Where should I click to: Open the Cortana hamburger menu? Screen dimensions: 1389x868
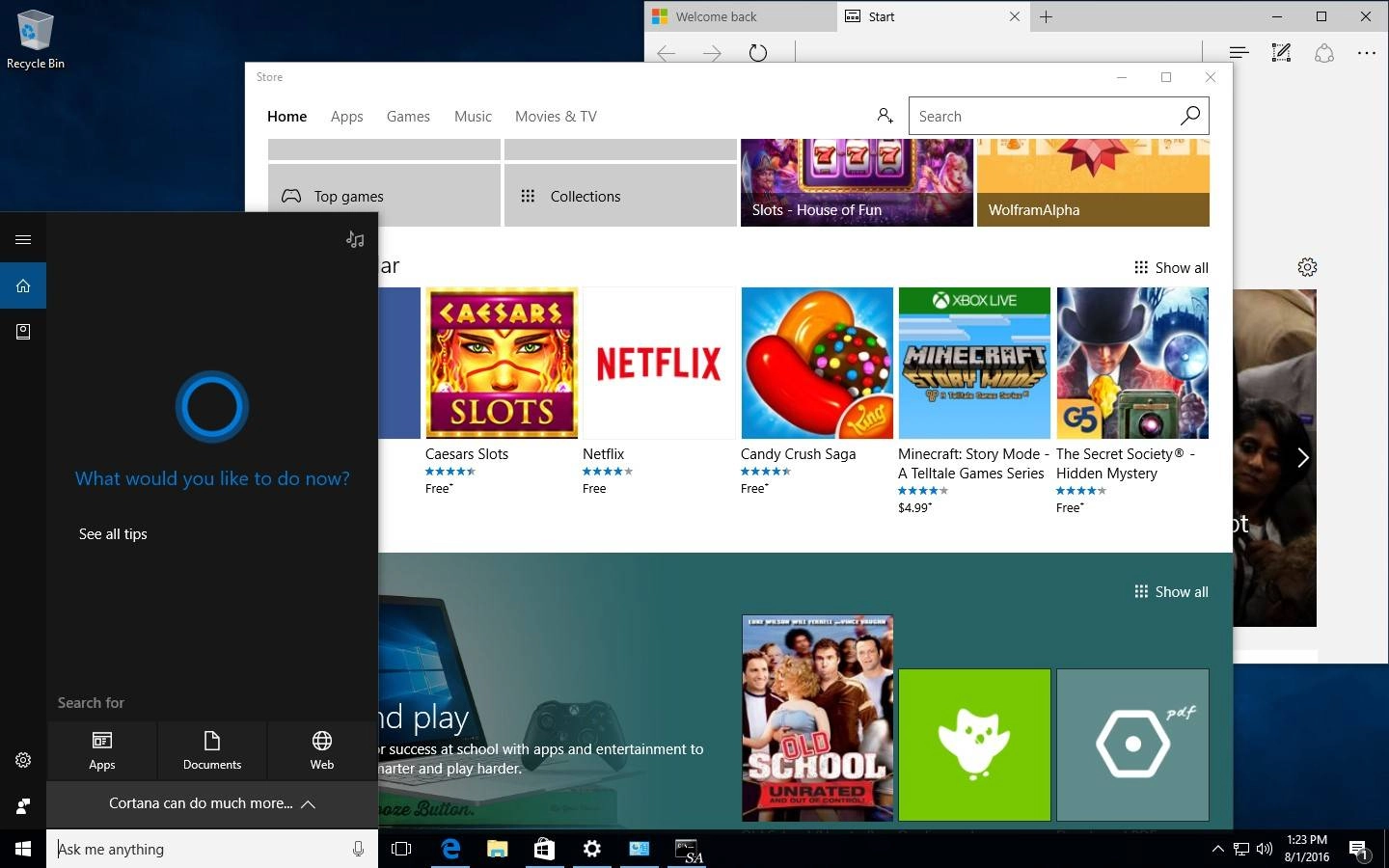(x=23, y=239)
